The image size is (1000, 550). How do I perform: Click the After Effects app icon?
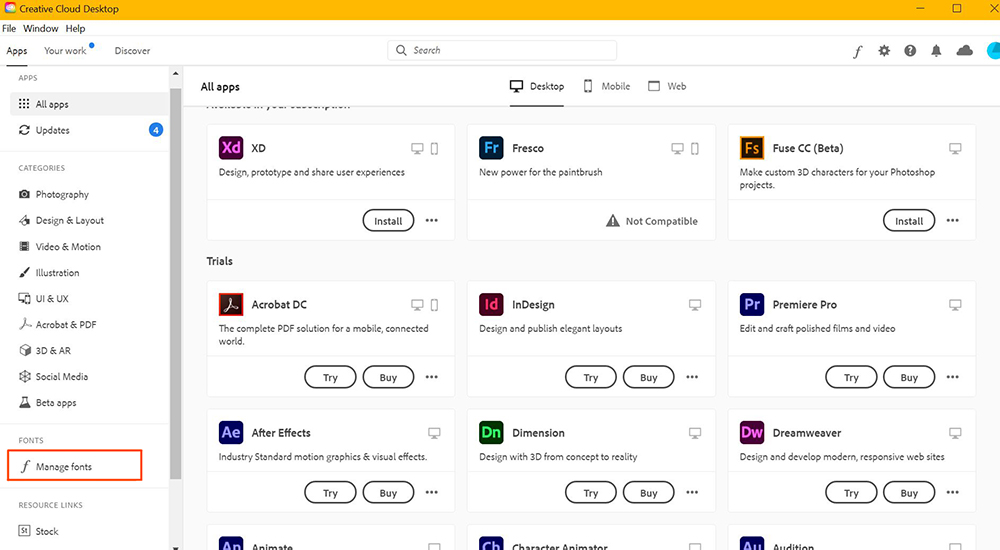click(231, 433)
